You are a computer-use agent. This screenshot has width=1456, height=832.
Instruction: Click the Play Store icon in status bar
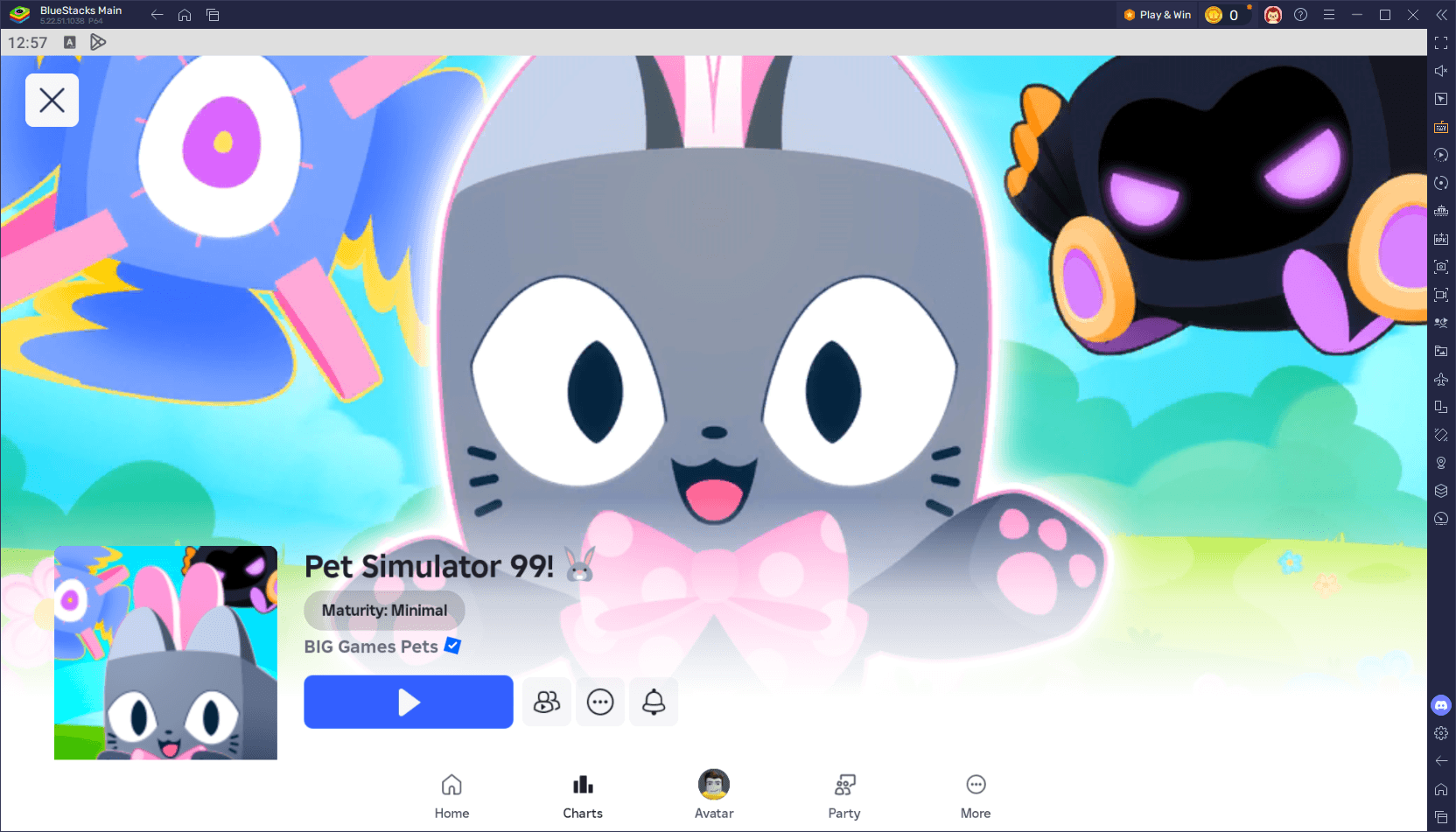tap(98, 42)
